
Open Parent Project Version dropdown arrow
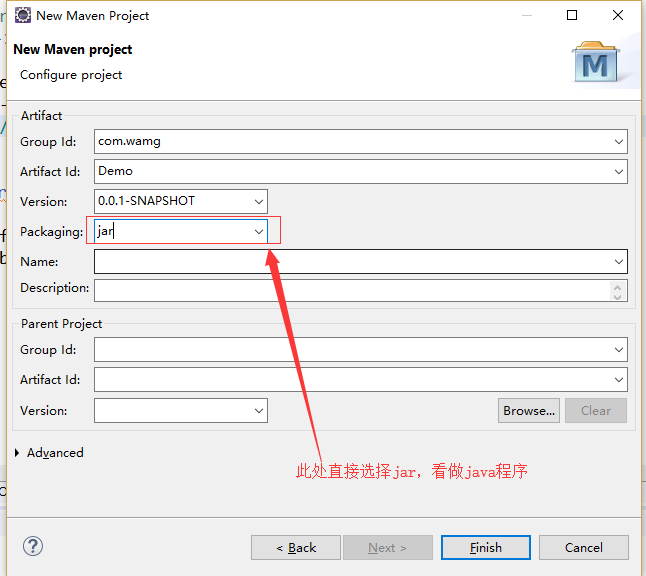coord(259,410)
